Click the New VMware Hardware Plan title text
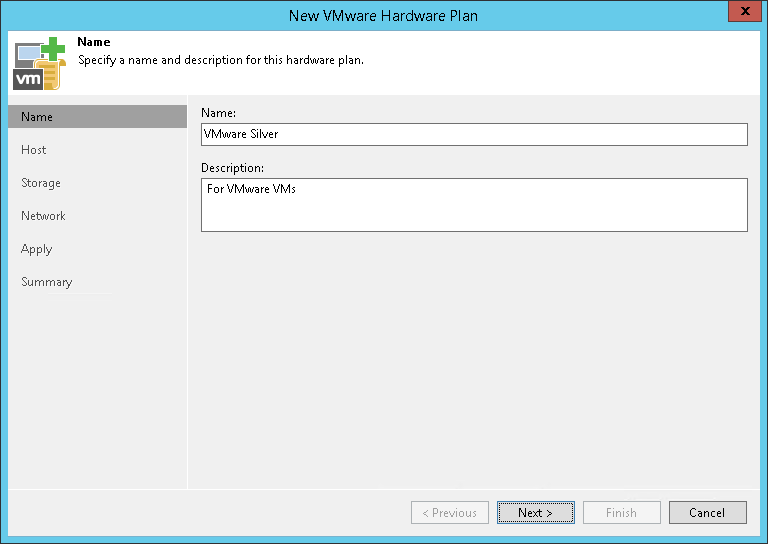Image resolution: width=768 pixels, height=544 pixels. tap(383, 16)
